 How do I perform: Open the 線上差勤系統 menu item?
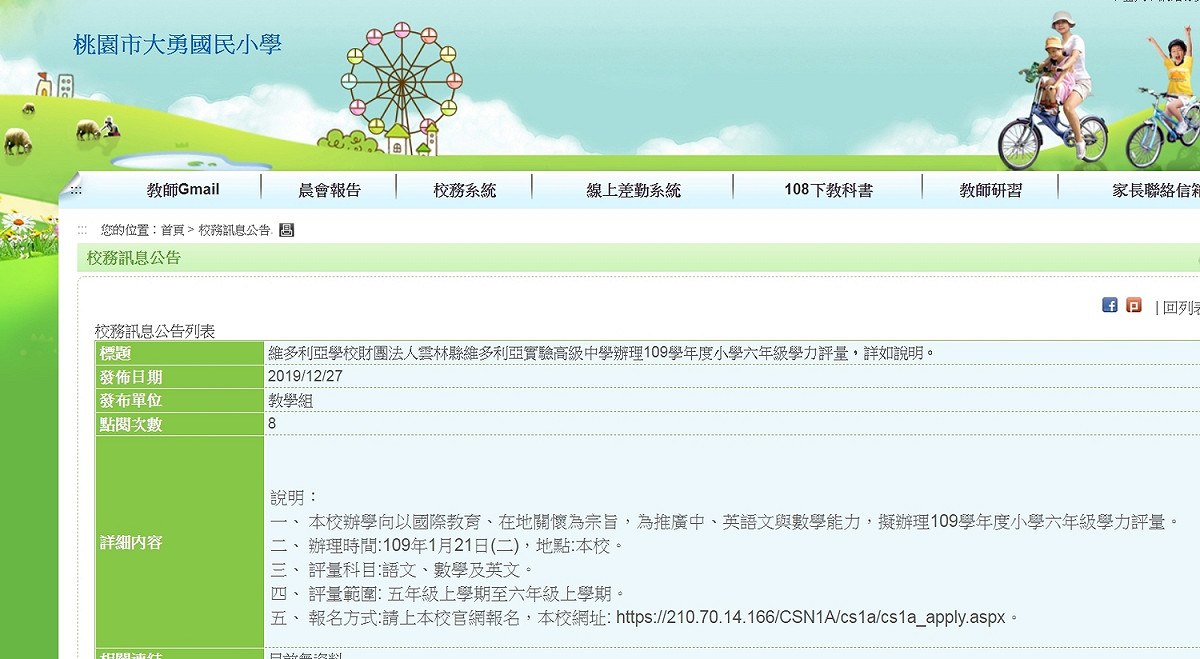coord(633,189)
